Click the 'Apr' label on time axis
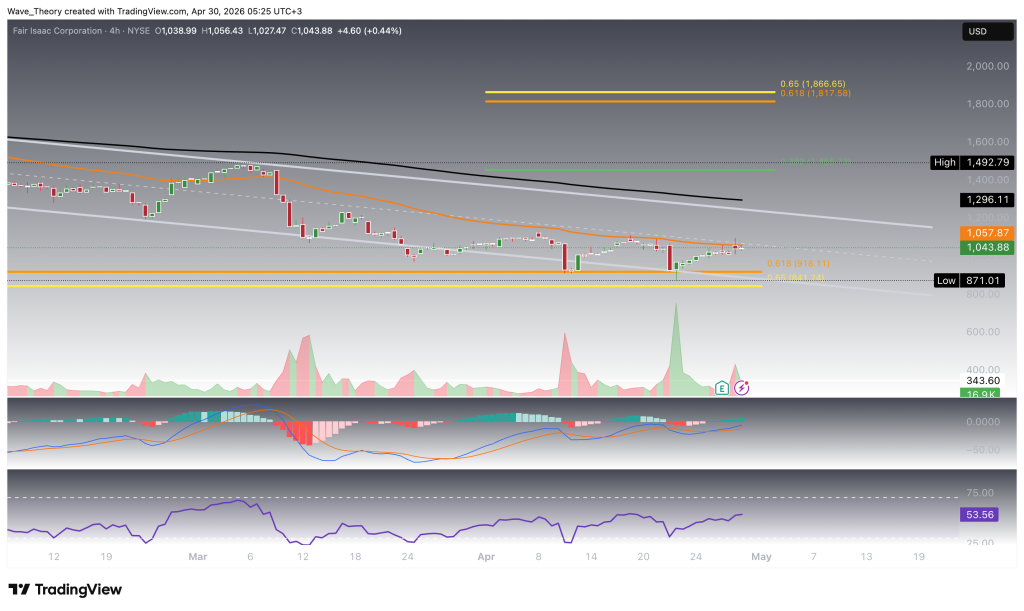This screenshot has width=1024, height=611. tap(487, 555)
